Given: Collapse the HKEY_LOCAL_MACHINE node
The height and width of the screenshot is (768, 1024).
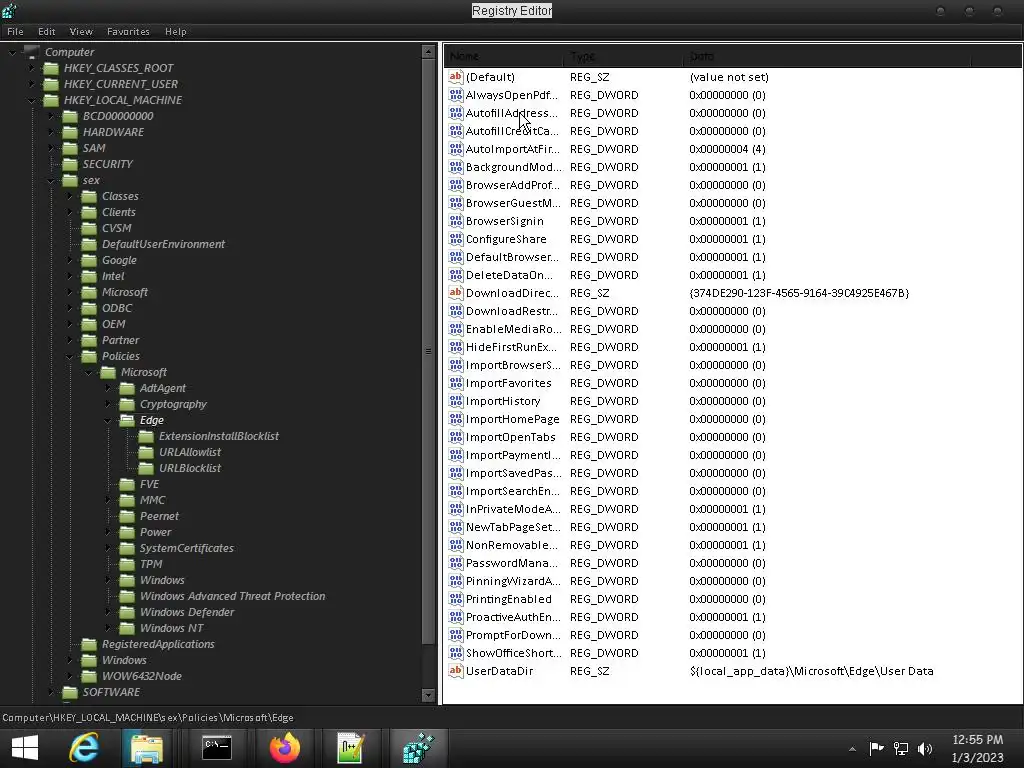Looking at the screenshot, I should tap(31, 100).
